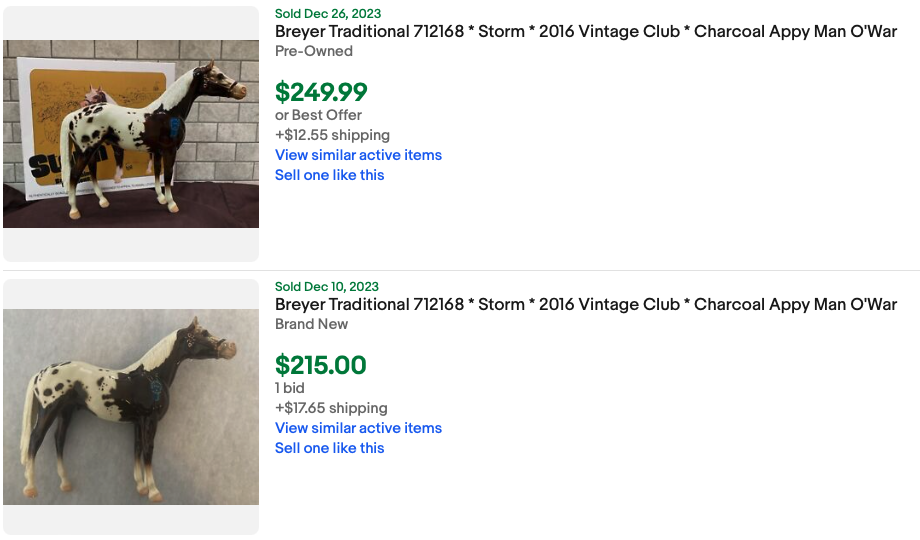This screenshot has width=920, height=540.
Task: Open the Pre-Owned Breyer Storm listing title
Action: [x=586, y=32]
